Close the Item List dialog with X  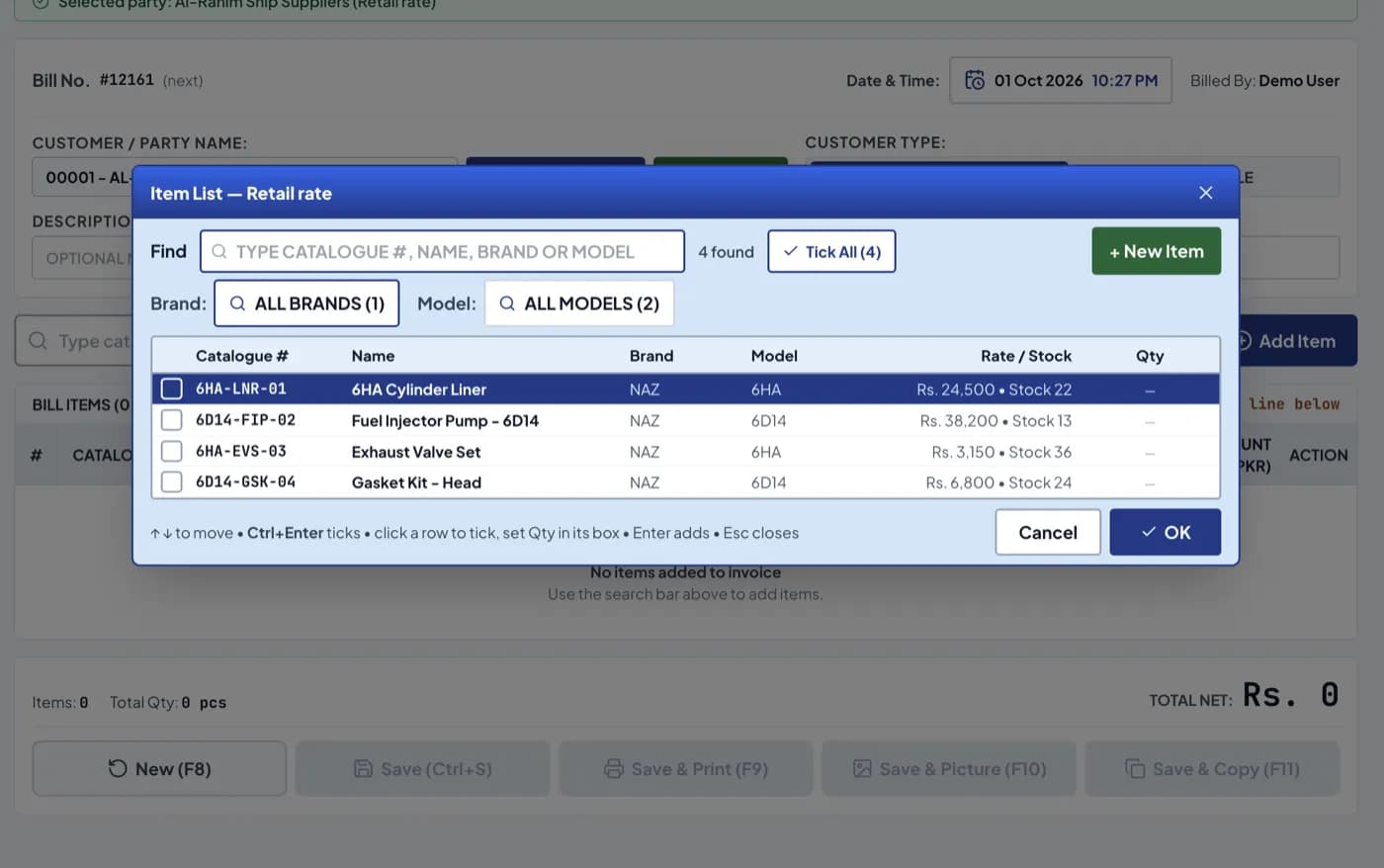point(1205,193)
